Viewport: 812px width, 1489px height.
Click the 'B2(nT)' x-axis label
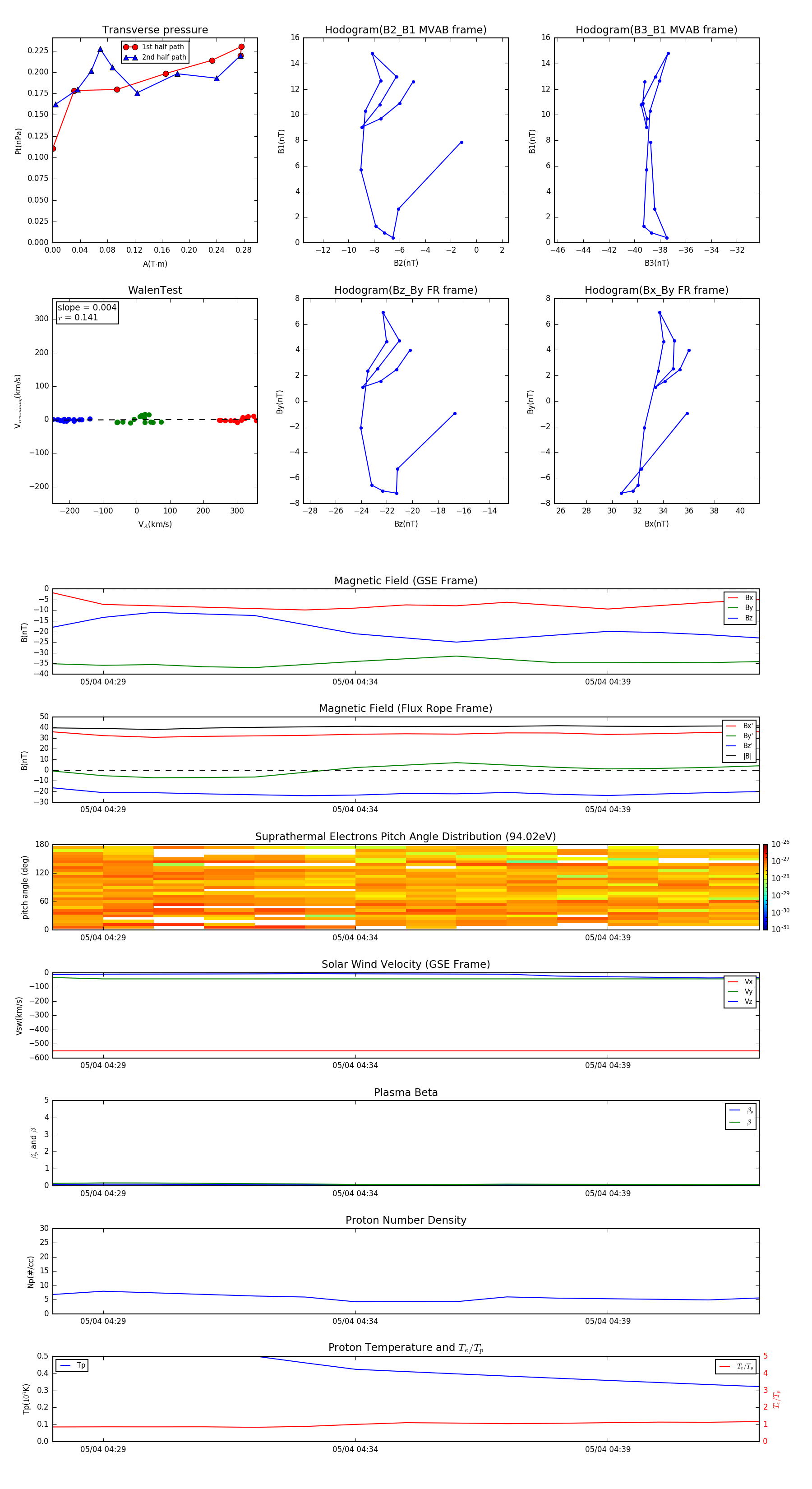coord(406,263)
